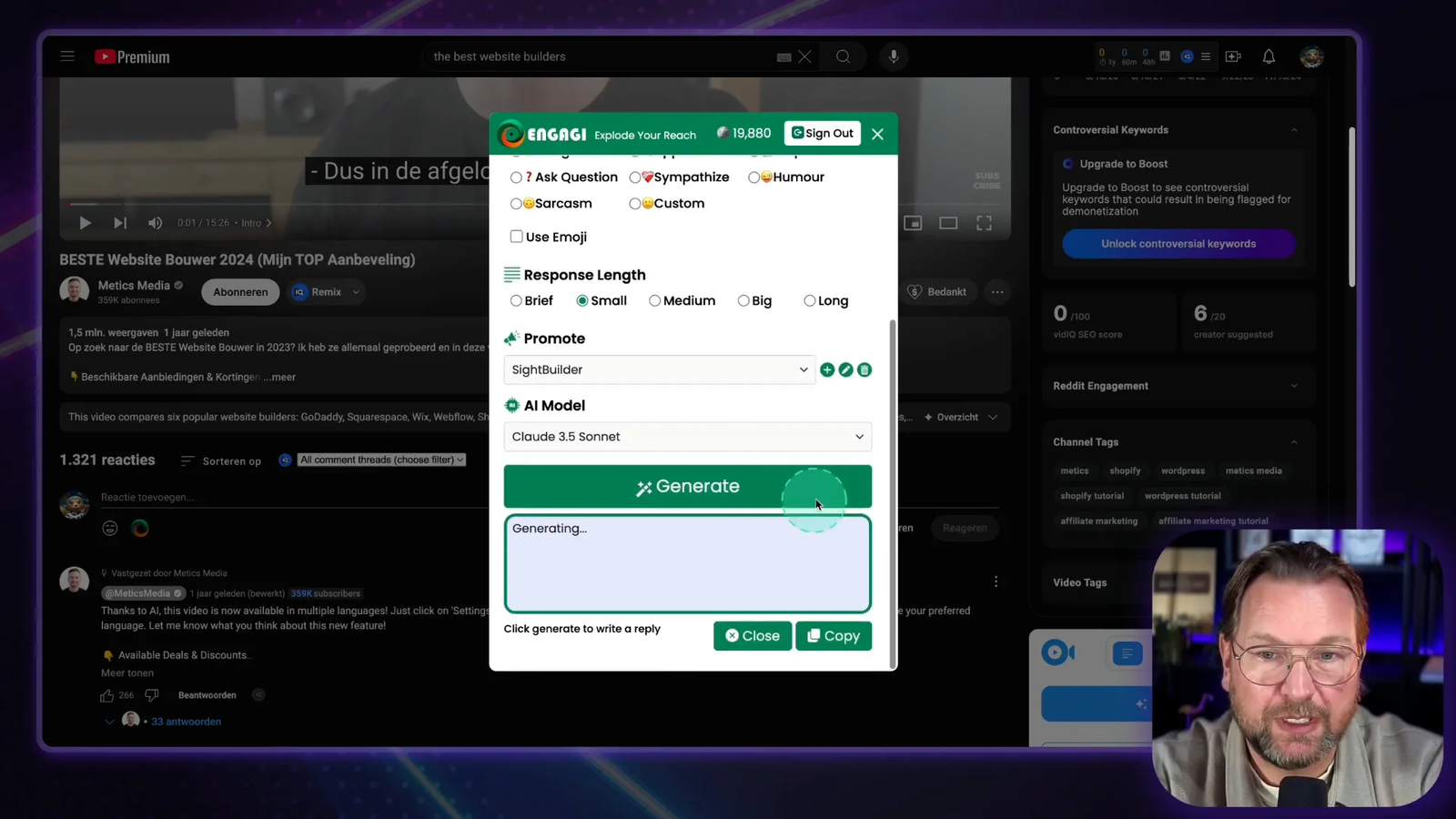1456x819 pixels.
Task: Click the Engagi logo
Action: click(x=542, y=134)
